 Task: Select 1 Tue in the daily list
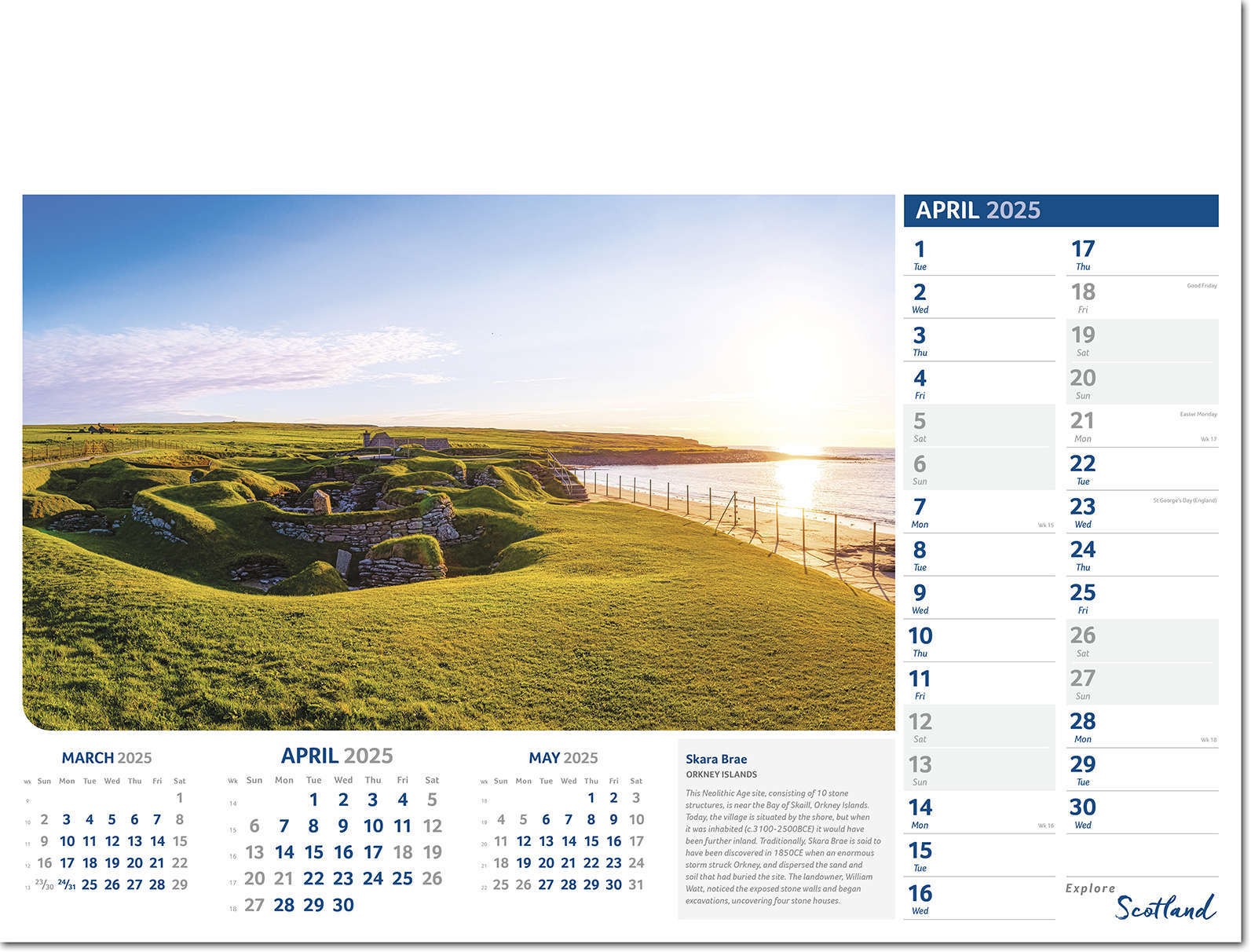(979, 254)
